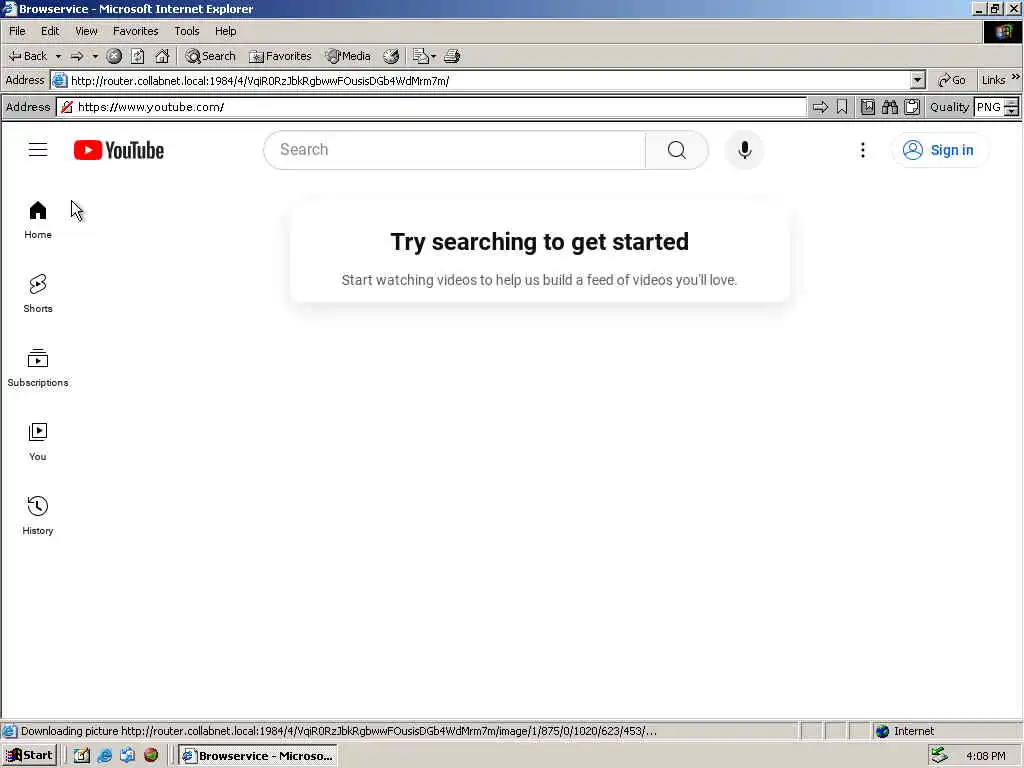This screenshot has width=1024, height=768.
Task: Click the IE Forward arrow button
Action: click(76, 56)
